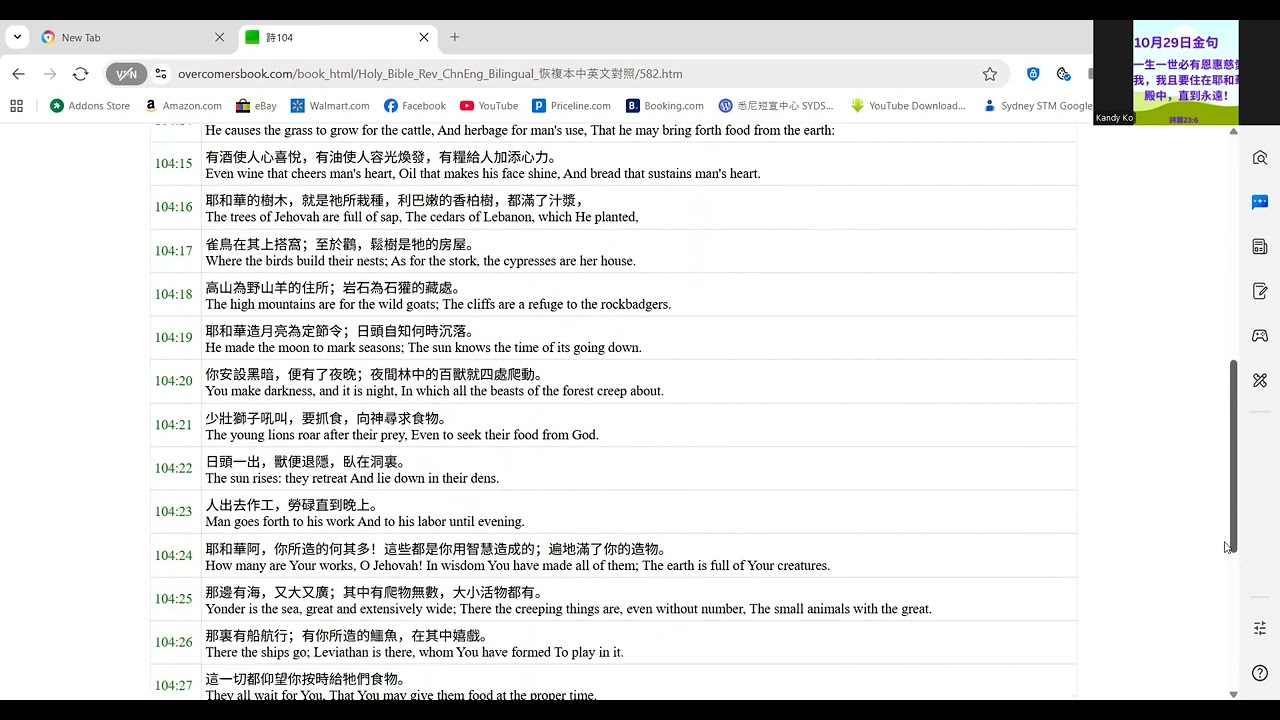This screenshot has width=1280, height=720.
Task: Click verse number 104:25
Action: (173, 599)
